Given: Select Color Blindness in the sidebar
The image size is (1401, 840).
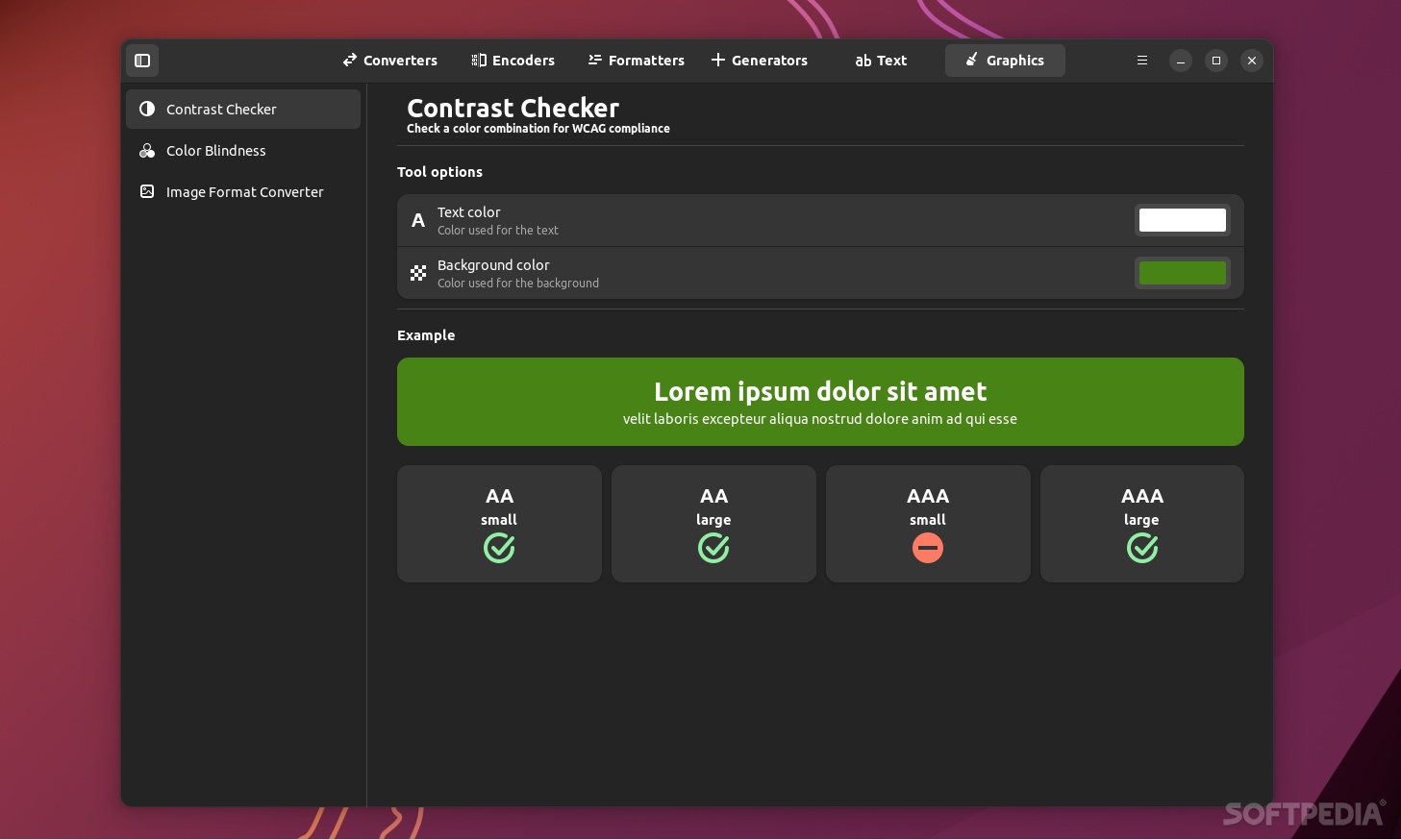Looking at the screenshot, I should [215, 150].
